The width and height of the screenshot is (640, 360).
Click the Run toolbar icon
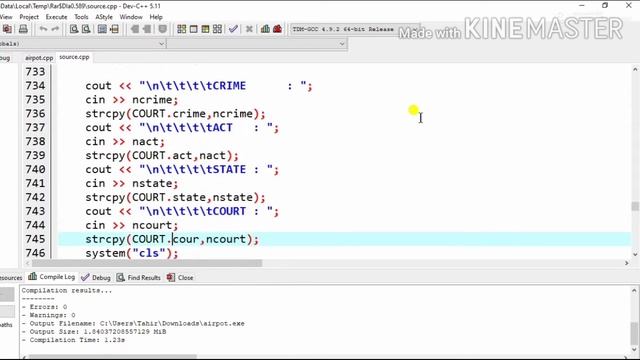(193, 29)
